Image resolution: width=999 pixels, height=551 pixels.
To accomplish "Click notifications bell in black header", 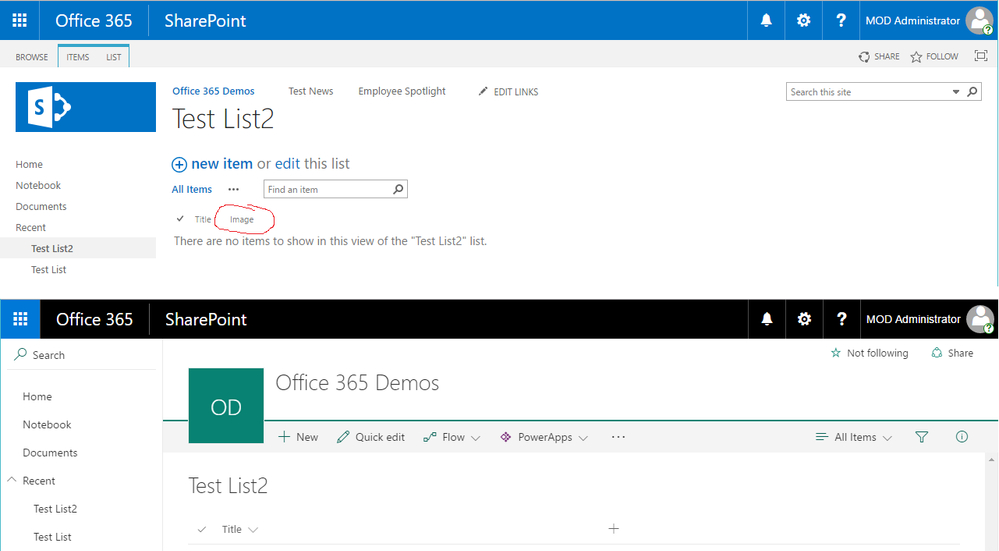I will [767, 319].
